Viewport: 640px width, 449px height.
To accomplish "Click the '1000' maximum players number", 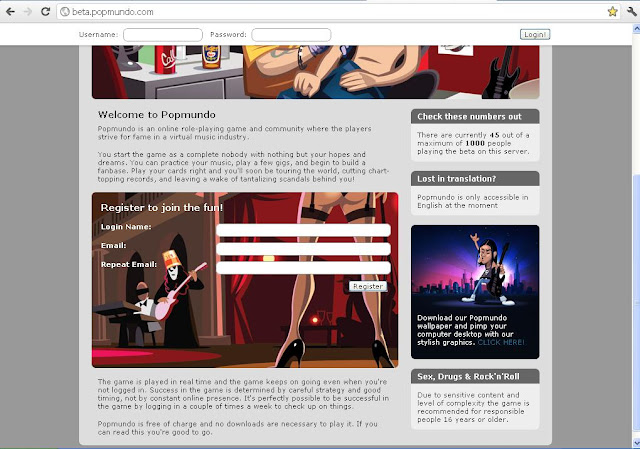I will [475, 143].
